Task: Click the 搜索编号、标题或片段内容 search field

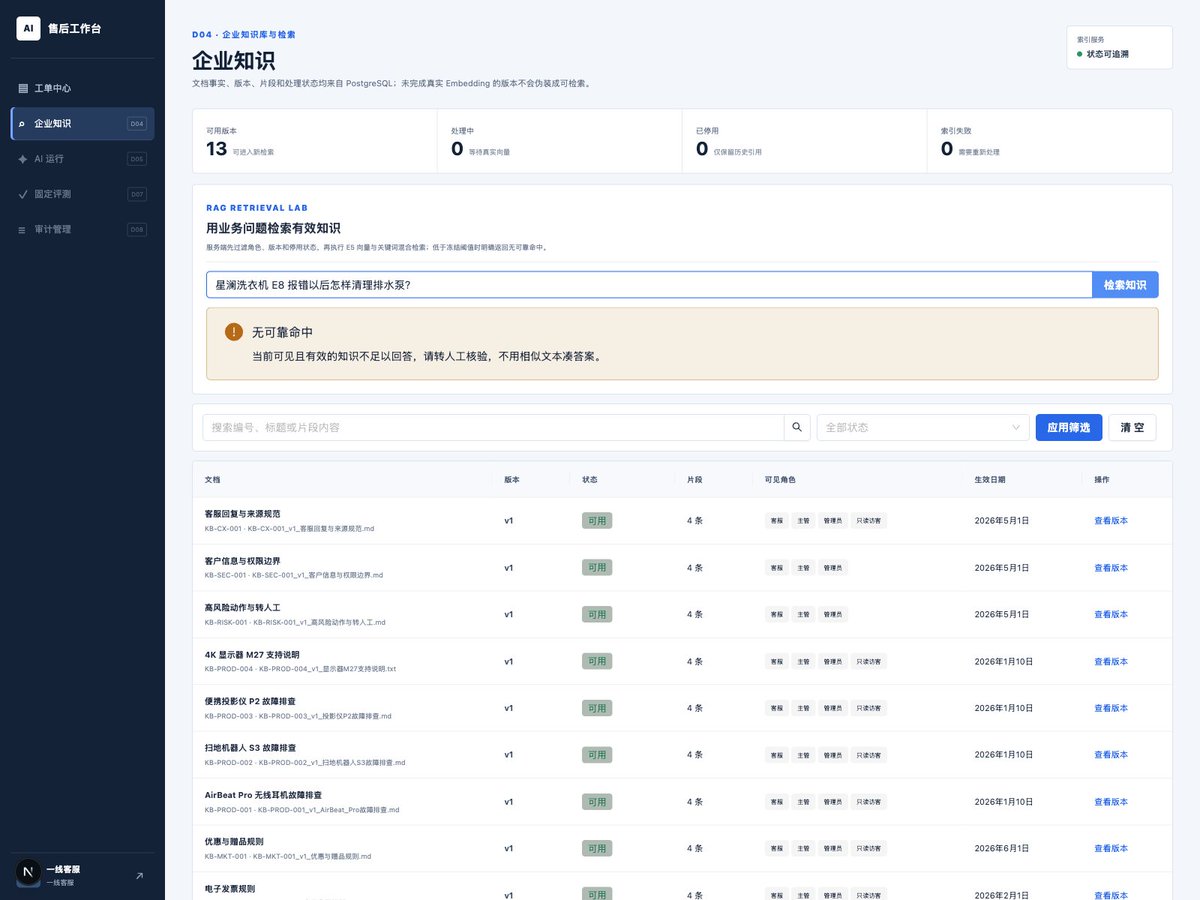Action: [493, 427]
